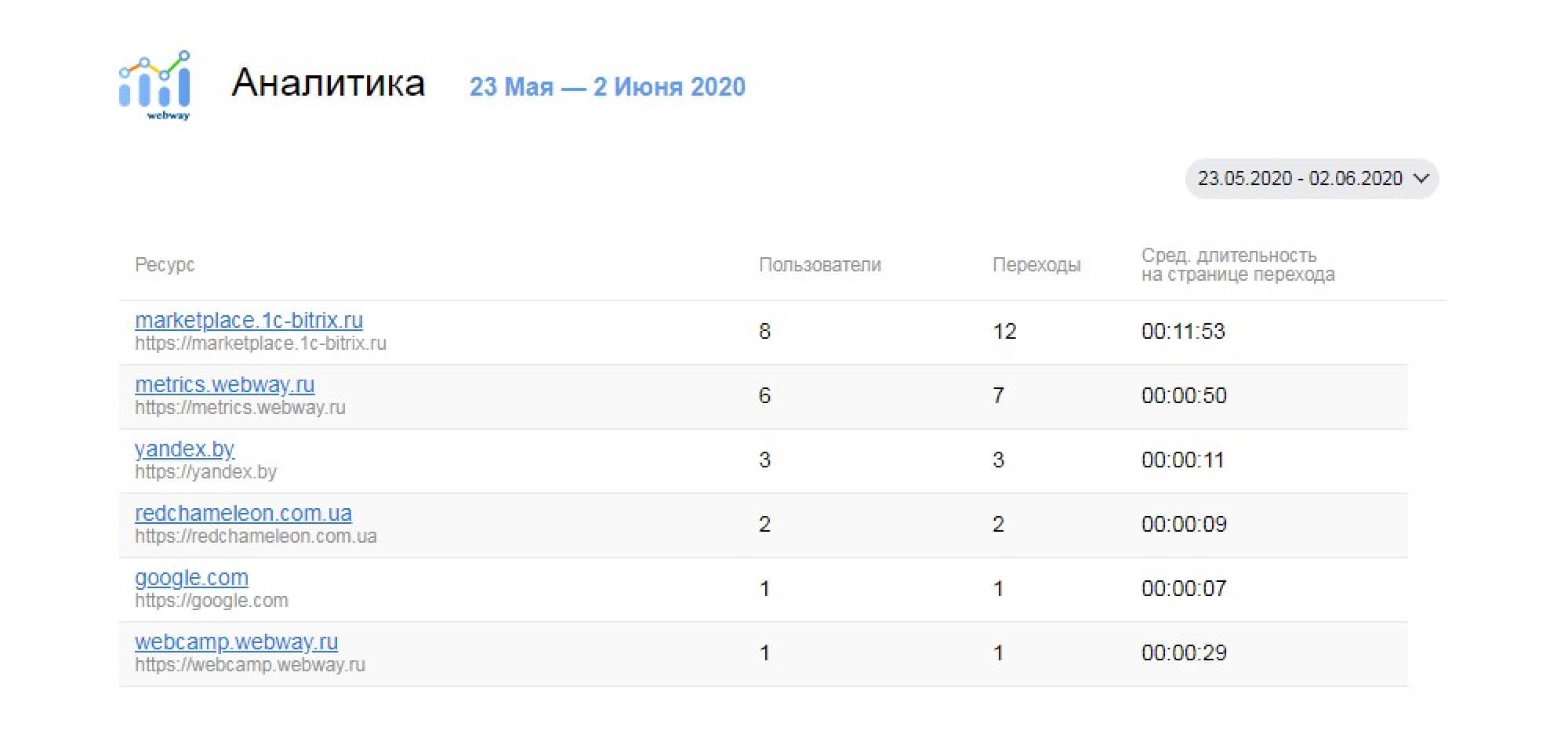Select the 00:00:29 duration for webcamp

point(1184,652)
